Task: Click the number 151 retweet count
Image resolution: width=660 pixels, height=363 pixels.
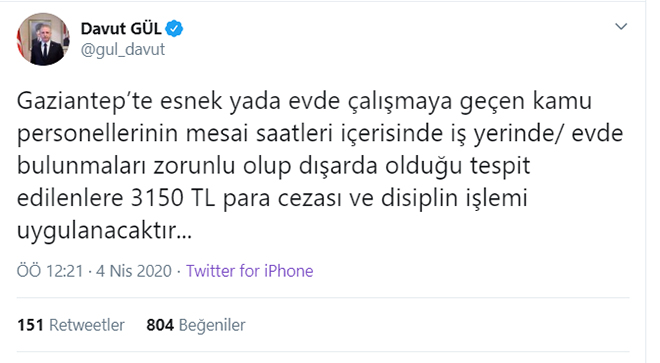Action: (30, 325)
